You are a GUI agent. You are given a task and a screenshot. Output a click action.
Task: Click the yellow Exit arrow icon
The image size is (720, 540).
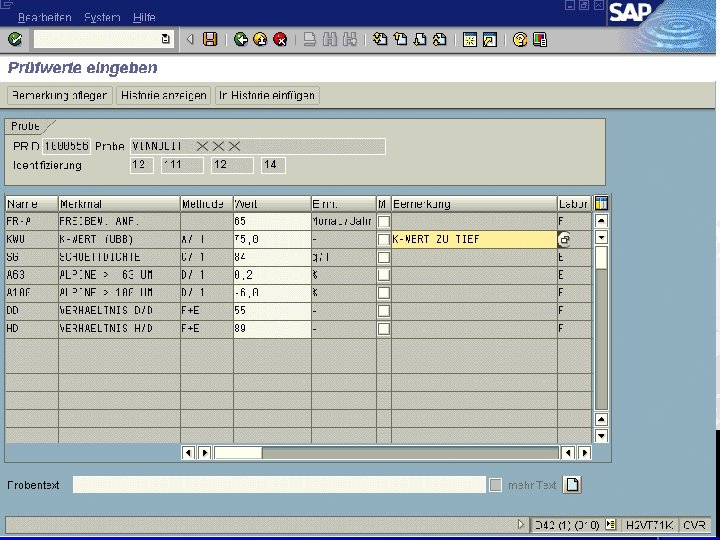(260, 39)
